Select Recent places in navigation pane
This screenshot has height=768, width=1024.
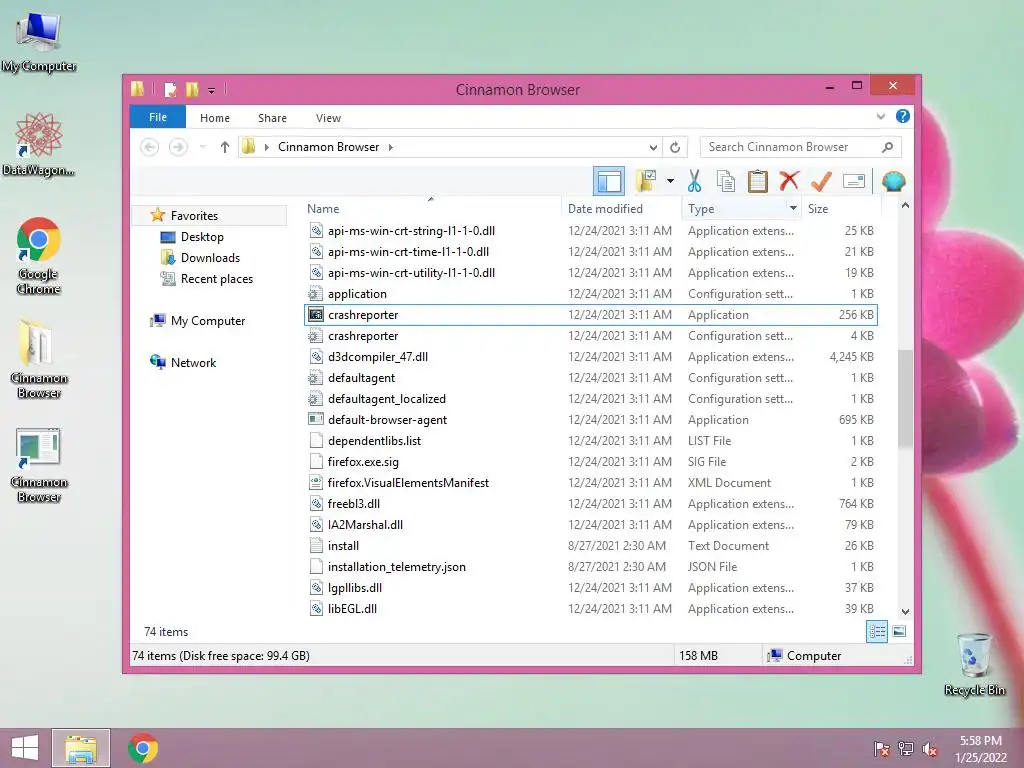216,278
